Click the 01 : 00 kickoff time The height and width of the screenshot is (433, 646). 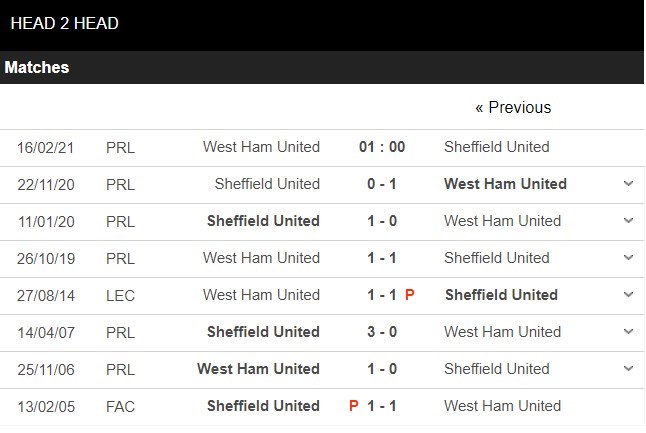382,147
